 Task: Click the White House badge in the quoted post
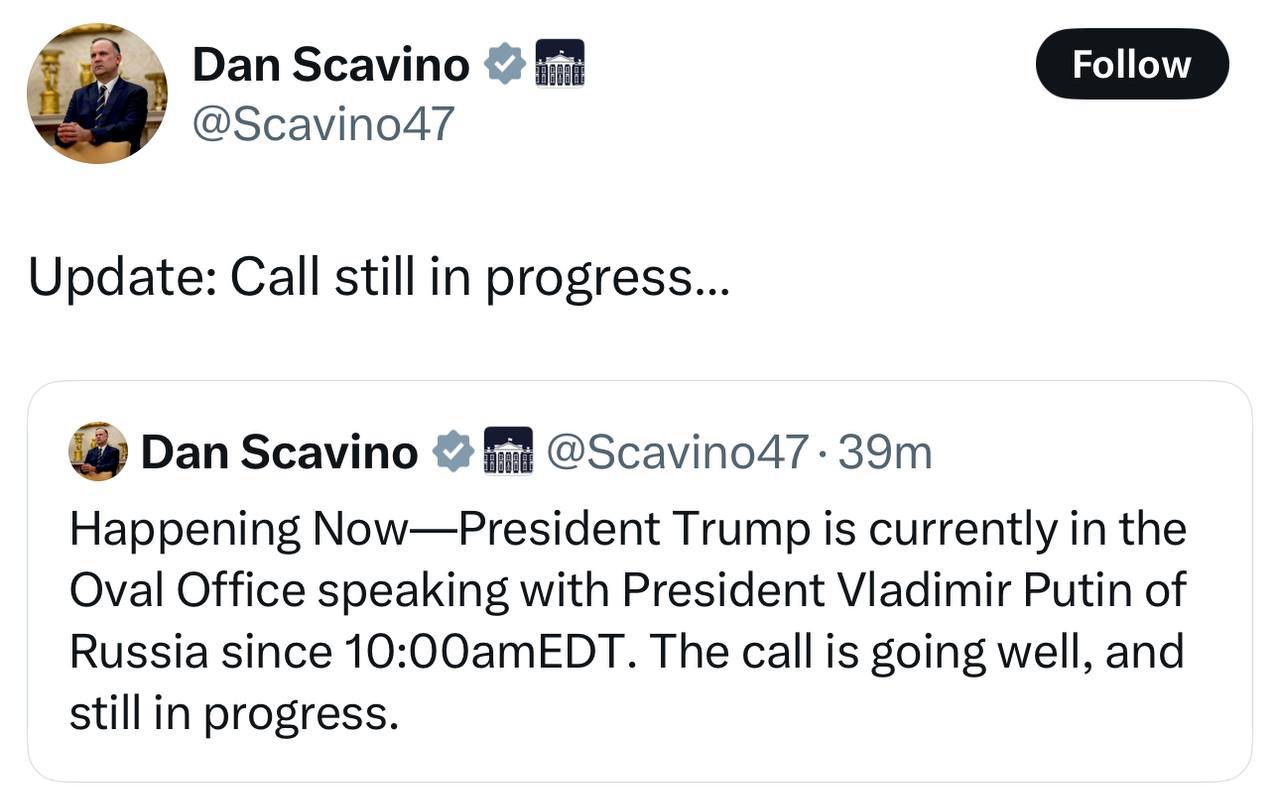click(508, 451)
